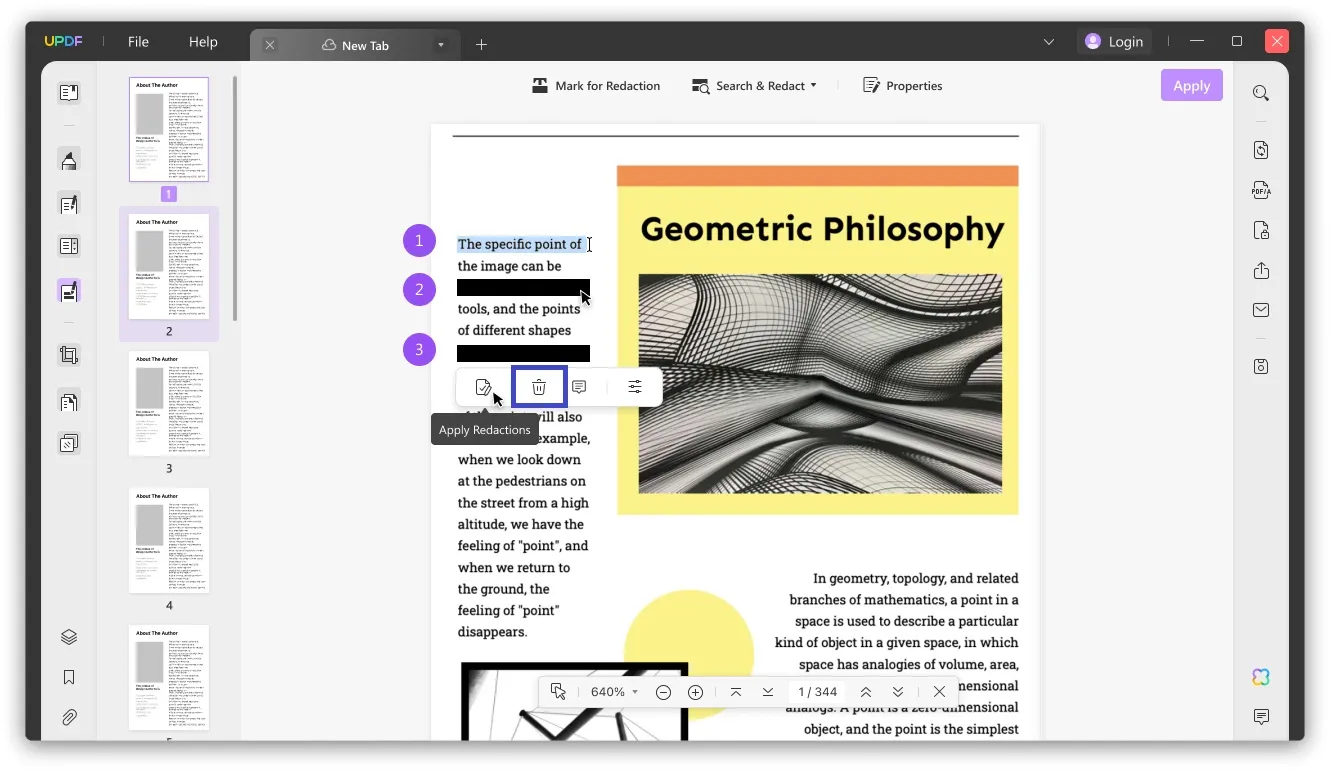
Task: Select the Comment highlighter tool in sidebar
Action: coord(69,160)
